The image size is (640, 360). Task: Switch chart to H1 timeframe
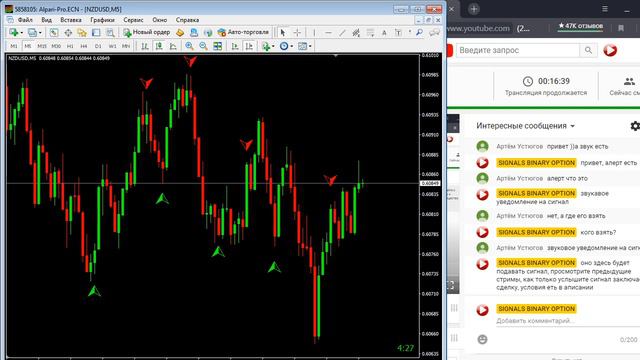coord(70,46)
